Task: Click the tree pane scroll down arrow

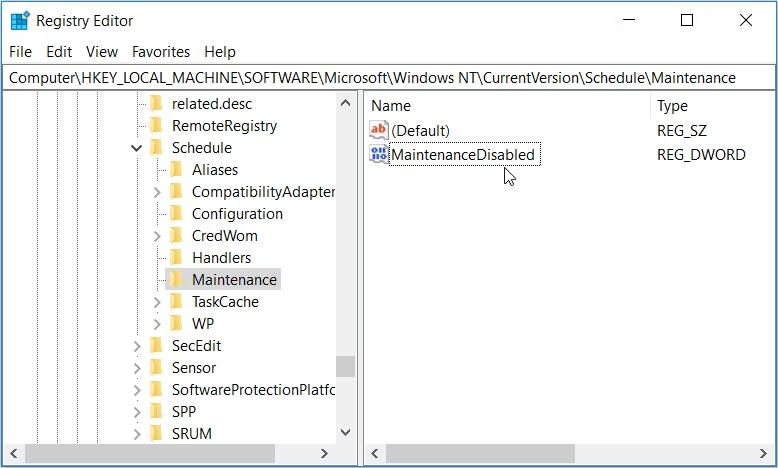Action: pos(346,432)
